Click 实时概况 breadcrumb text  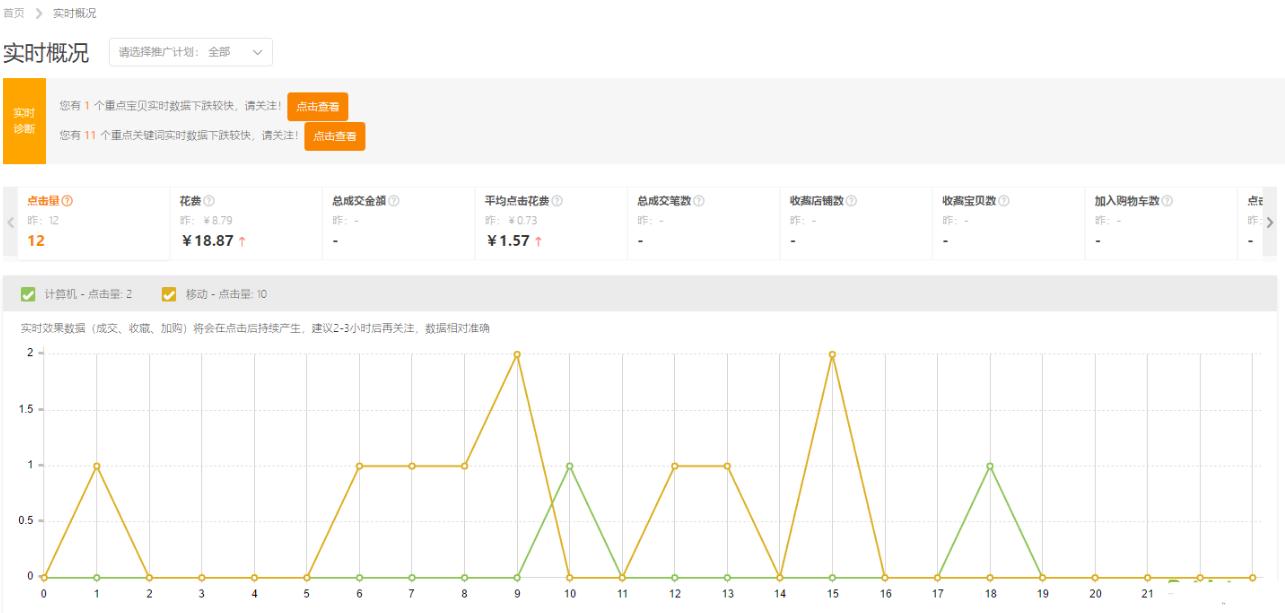click(x=75, y=13)
